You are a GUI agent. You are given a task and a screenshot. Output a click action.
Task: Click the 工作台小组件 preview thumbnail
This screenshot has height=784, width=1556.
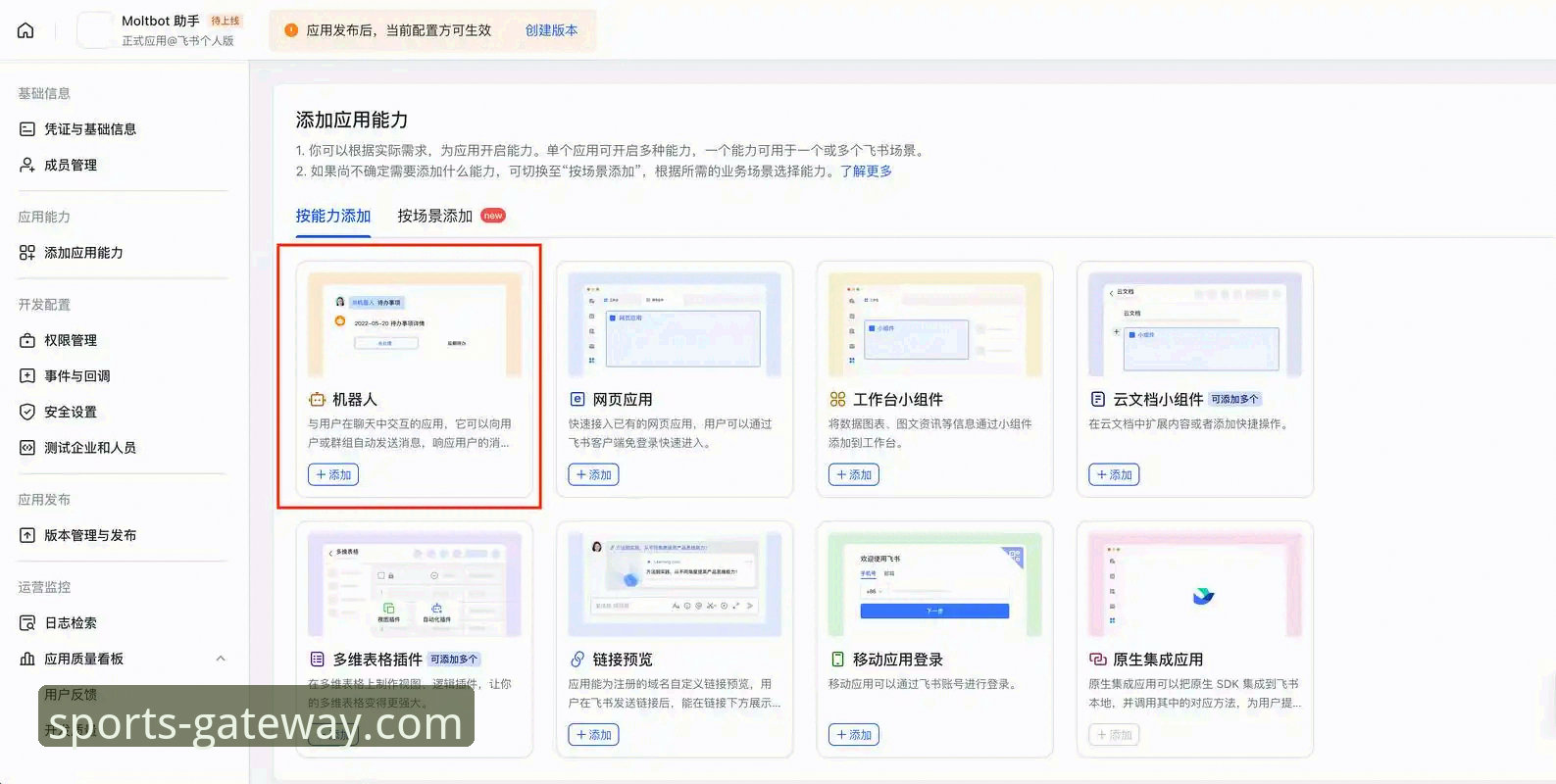point(935,325)
